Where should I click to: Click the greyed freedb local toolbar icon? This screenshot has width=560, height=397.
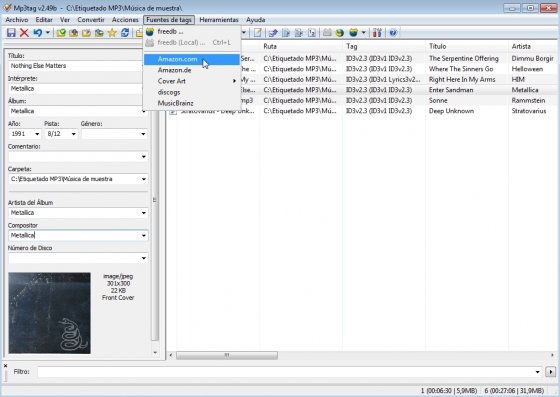327,33
